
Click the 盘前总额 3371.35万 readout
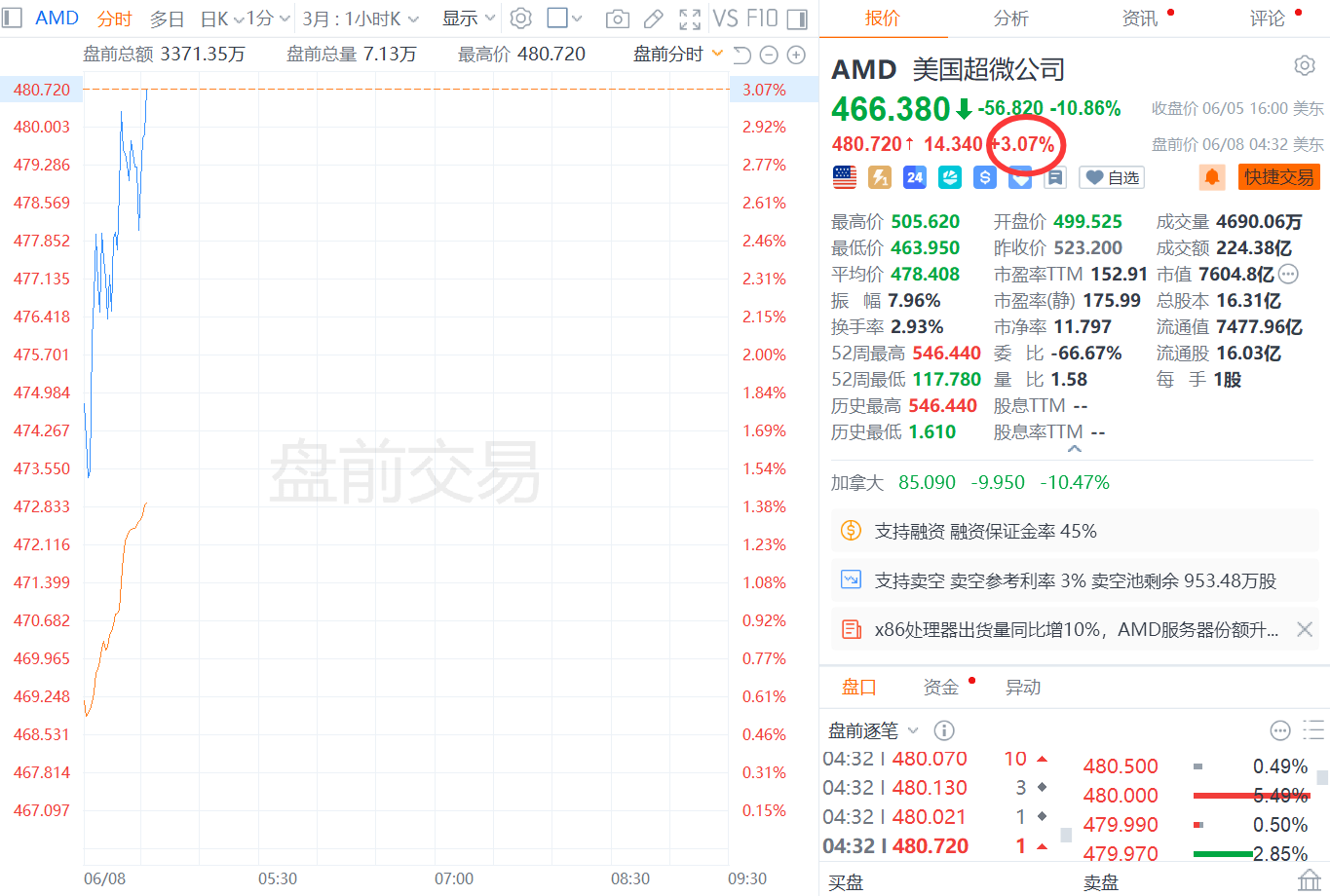click(164, 55)
